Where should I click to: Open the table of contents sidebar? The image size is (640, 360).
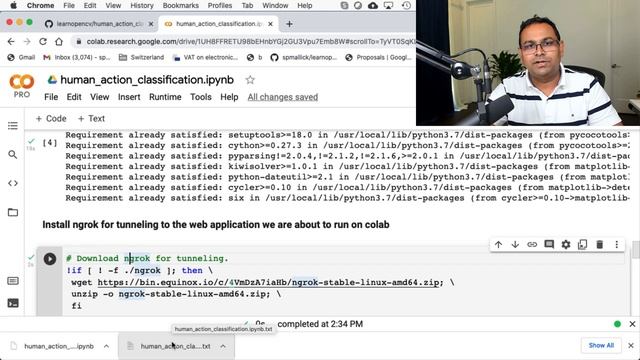pyautogui.click(x=13, y=126)
